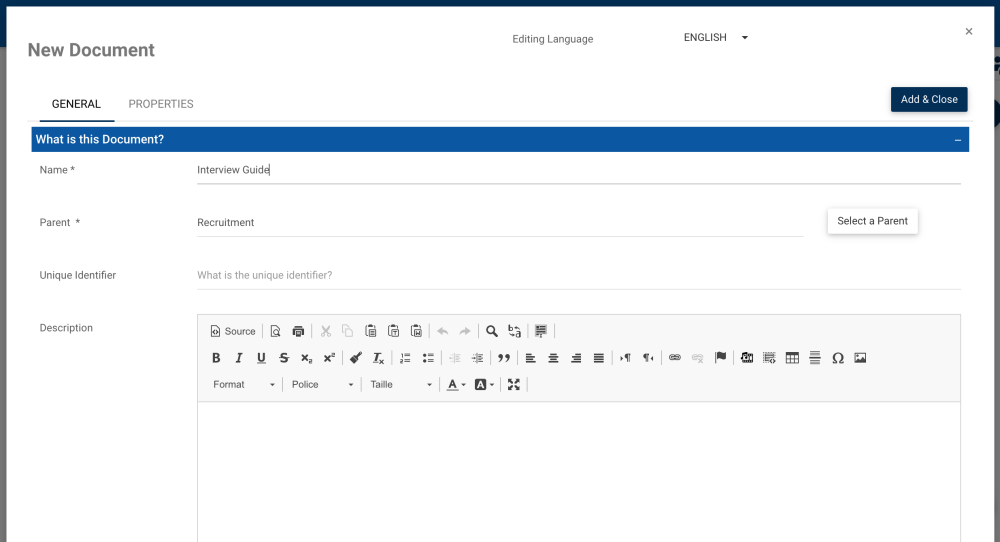Close the New Document dialog
The image size is (1000, 542).
coord(969,31)
